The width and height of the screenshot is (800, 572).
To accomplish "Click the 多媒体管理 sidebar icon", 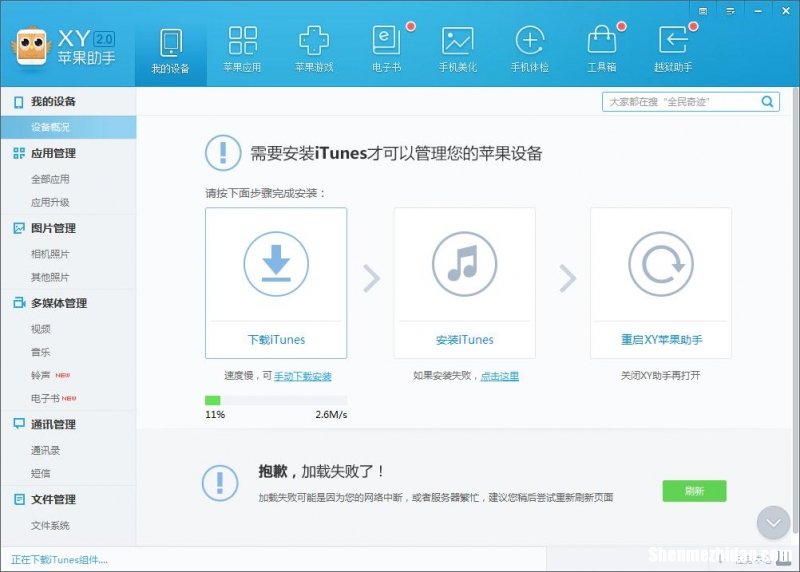I will [19, 303].
